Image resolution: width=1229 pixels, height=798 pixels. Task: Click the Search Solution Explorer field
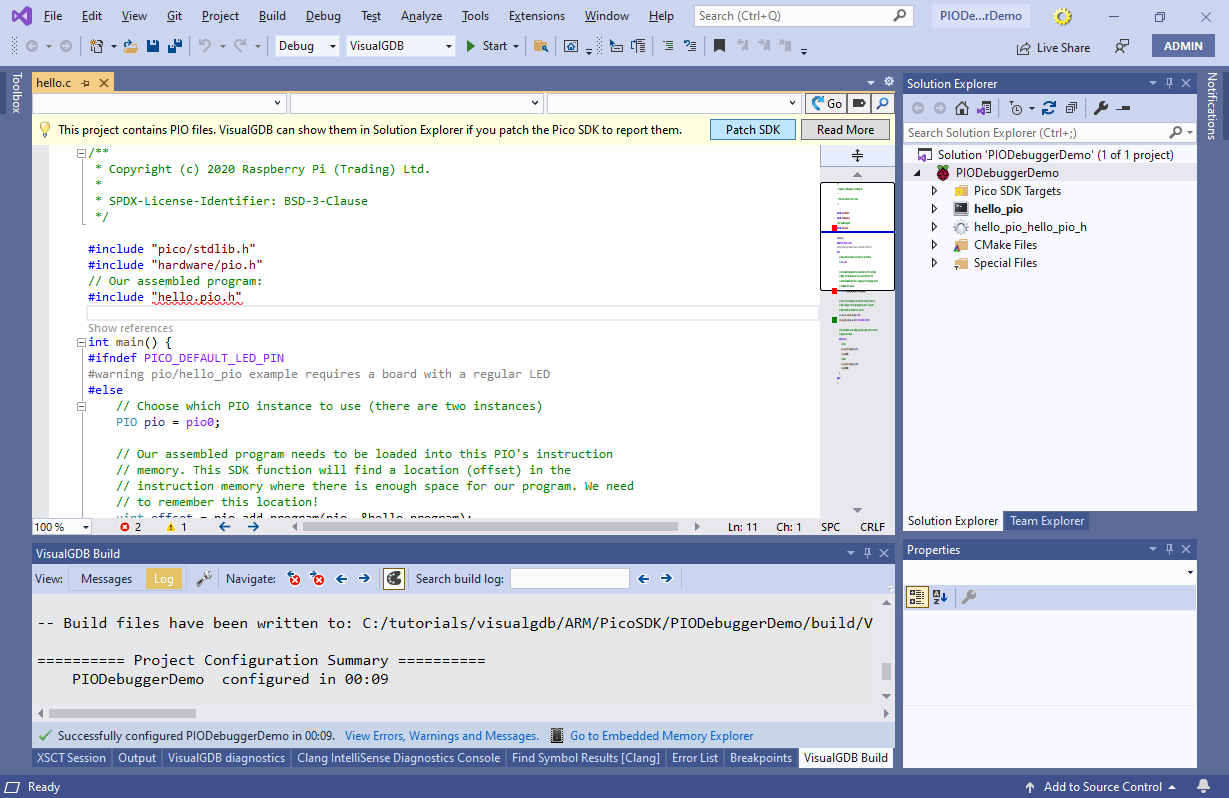coord(1049,132)
